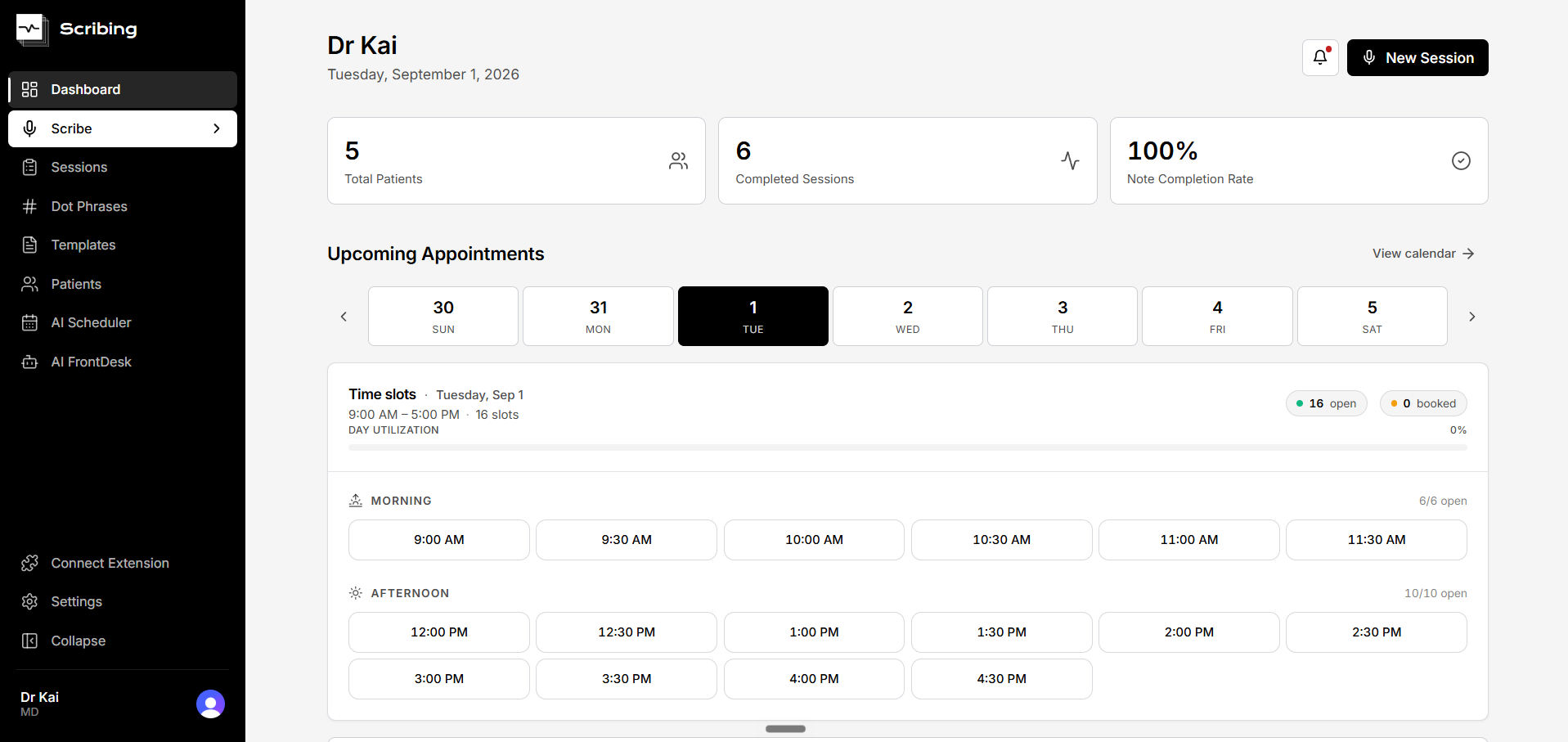Screen dimensions: 1568x742
Task: Choose the 12:30 PM slot
Action: point(627,632)
